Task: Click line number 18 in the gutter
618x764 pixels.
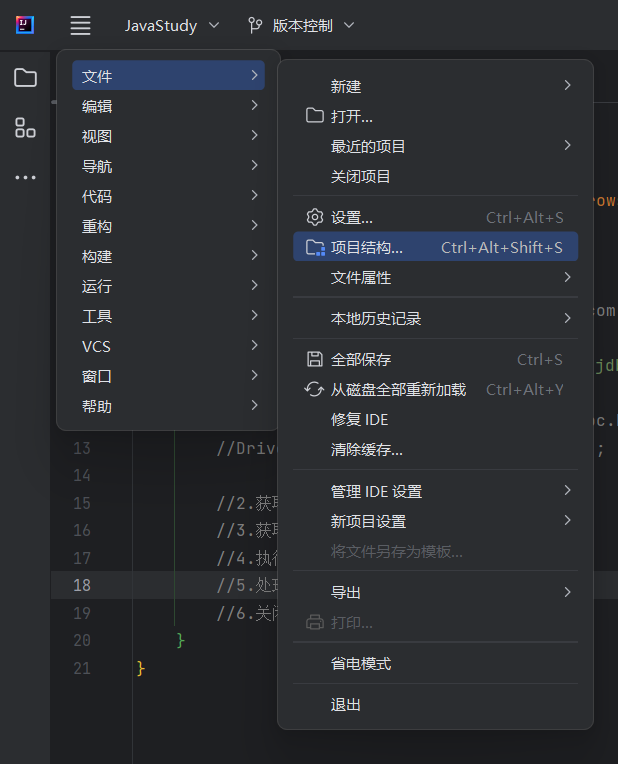Action: point(82,585)
